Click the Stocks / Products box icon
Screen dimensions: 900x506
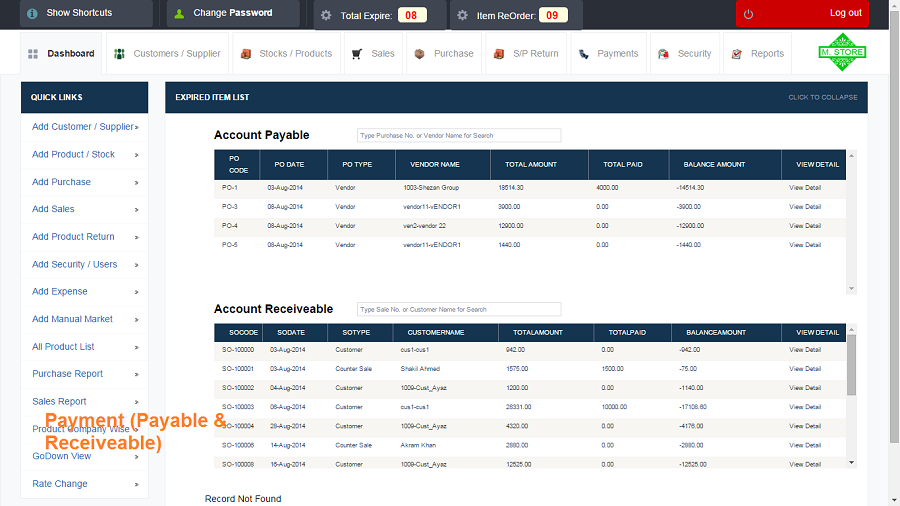[x=246, y=54]
